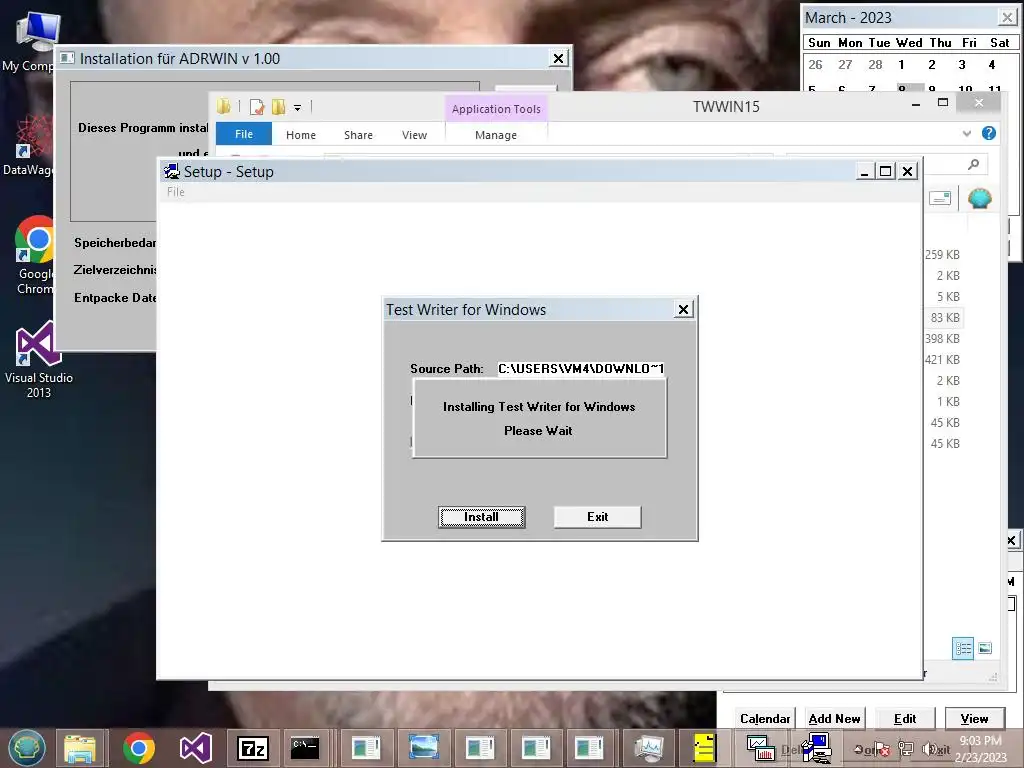Click the ADRWIN installer title bar icon
Image resolution: width=1024 pixels, height=768 pixels.
(x=67, y=58)
